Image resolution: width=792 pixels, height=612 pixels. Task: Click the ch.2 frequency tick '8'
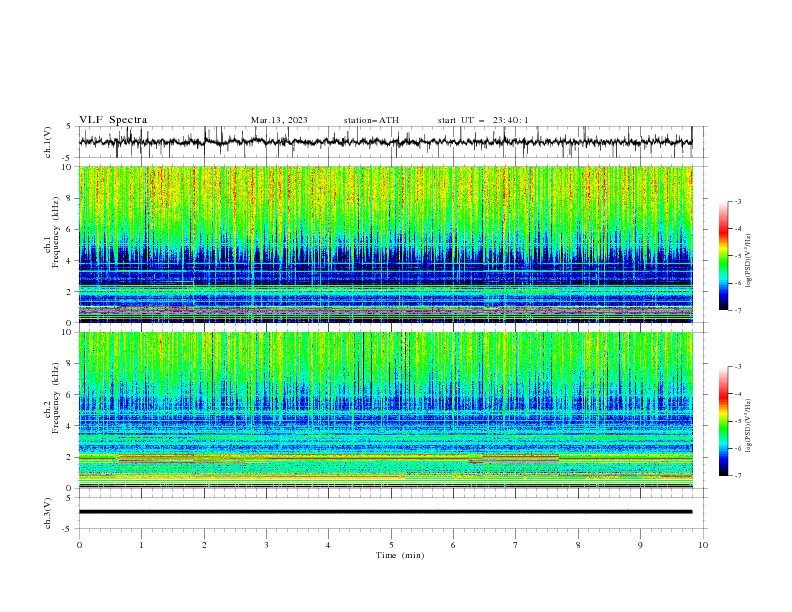pos(70,364)
